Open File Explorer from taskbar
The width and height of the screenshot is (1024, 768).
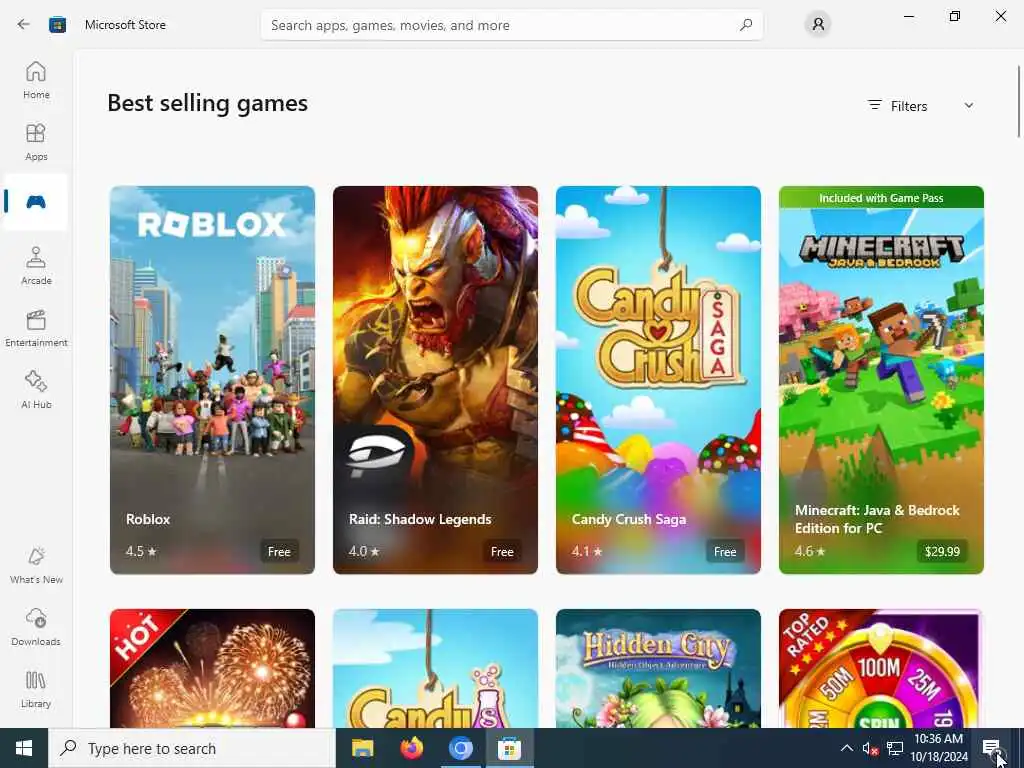pos(362,748)
